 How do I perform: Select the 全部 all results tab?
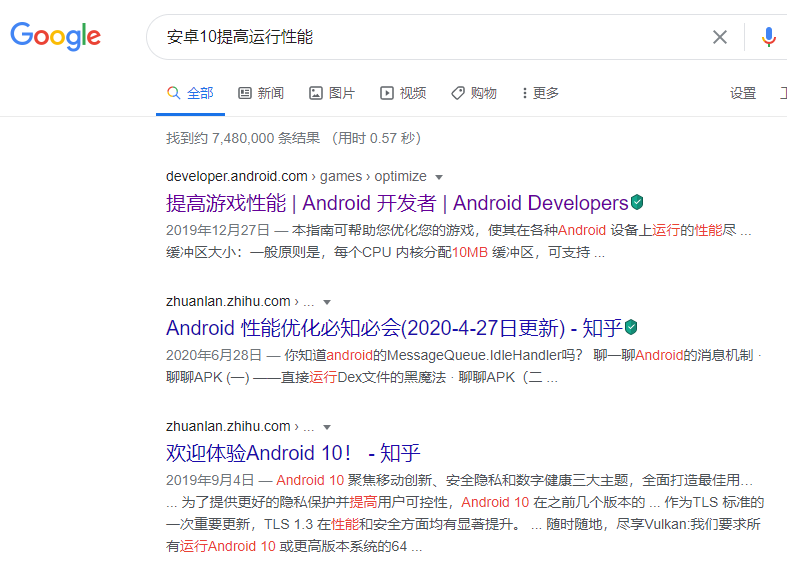190,93
